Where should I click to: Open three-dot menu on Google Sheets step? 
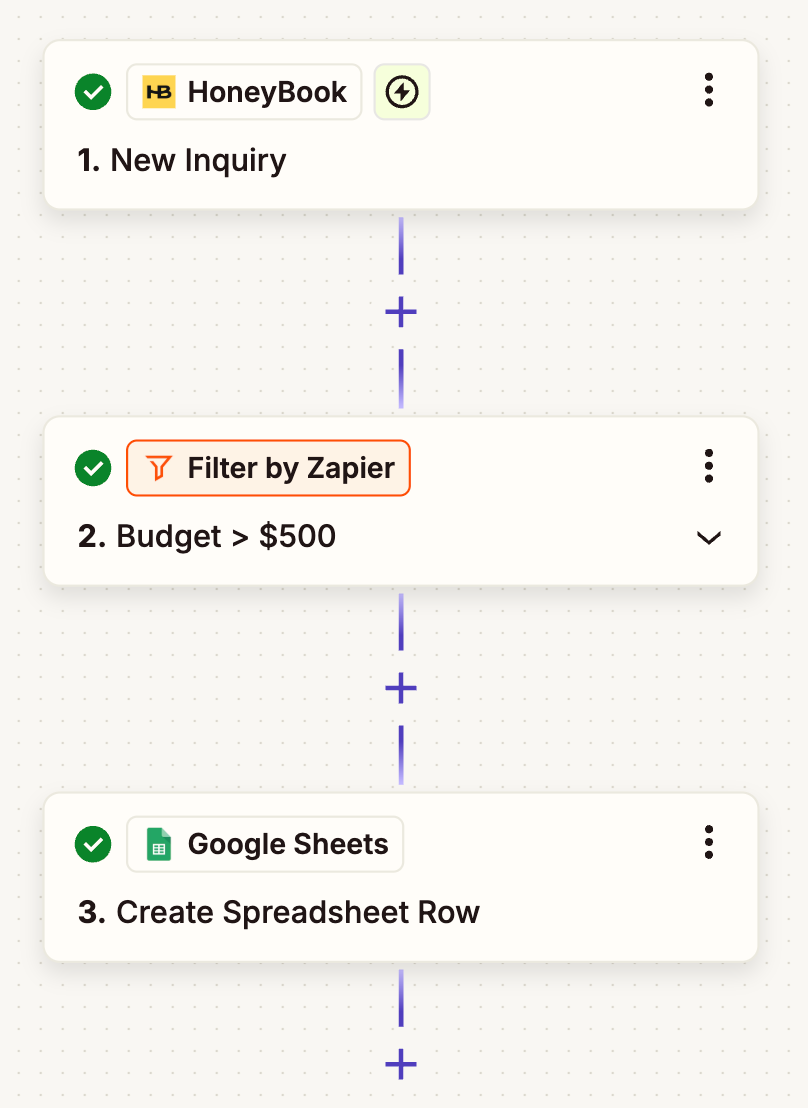(x=708, y=842)
